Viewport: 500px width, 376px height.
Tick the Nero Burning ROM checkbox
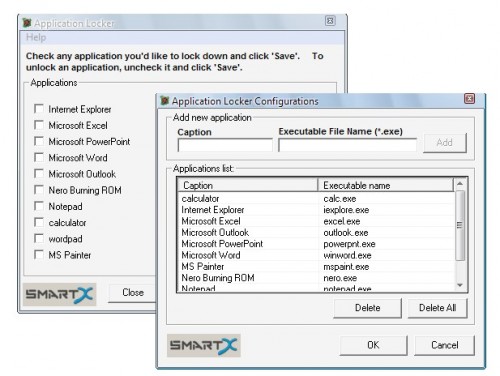pyautogui.click(x=39, y=190)
